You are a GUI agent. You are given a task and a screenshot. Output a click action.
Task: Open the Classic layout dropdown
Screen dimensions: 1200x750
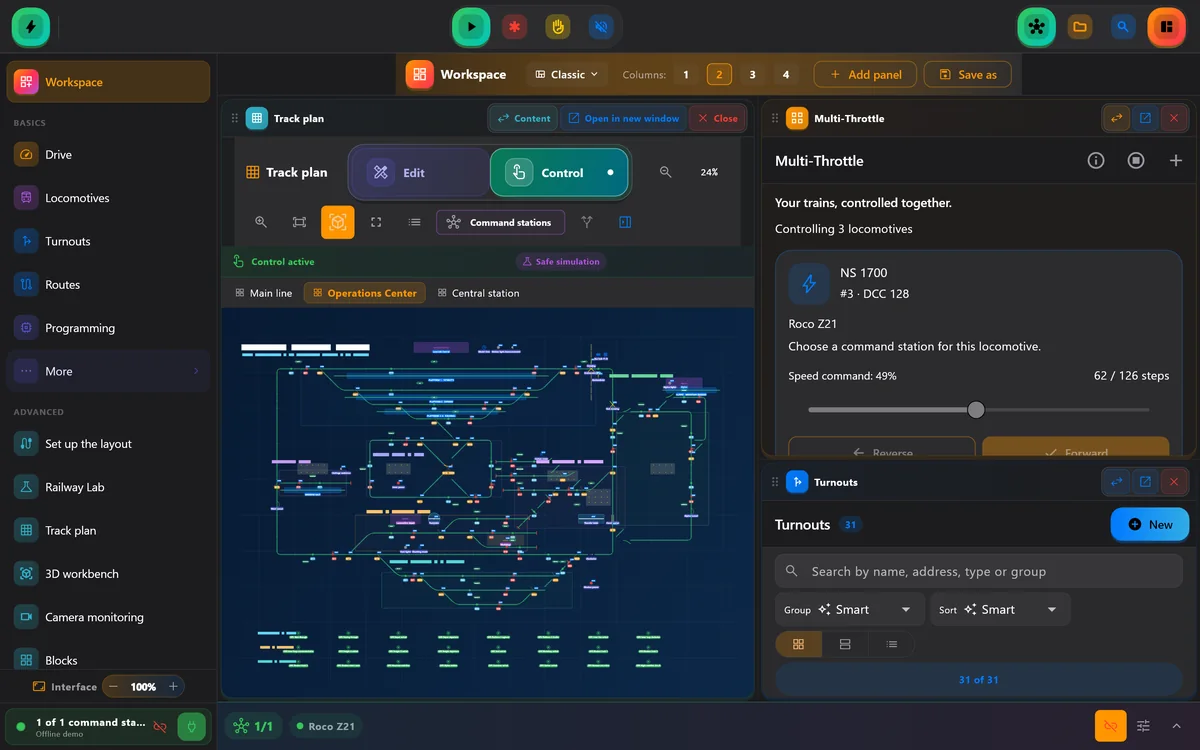[x=567, y=74]
